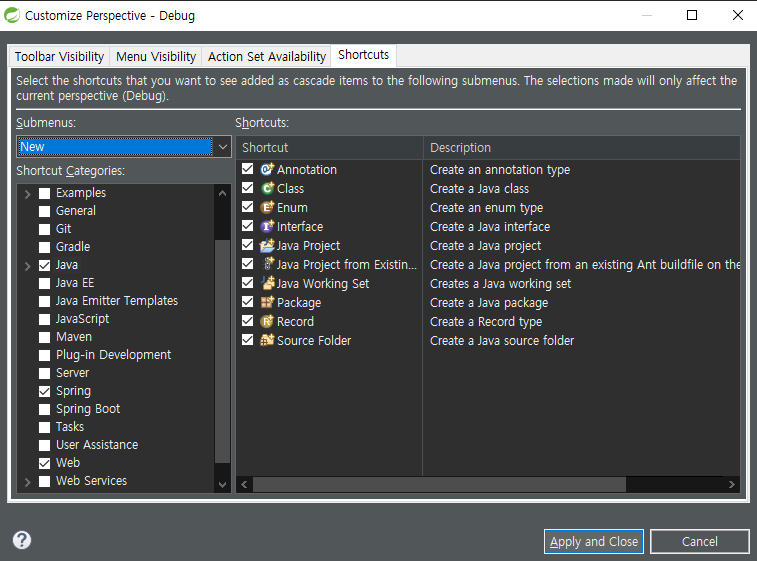This screenshot has width=757, height=561.
Task: Click the Shortcut column header
Action: [330, 148]
